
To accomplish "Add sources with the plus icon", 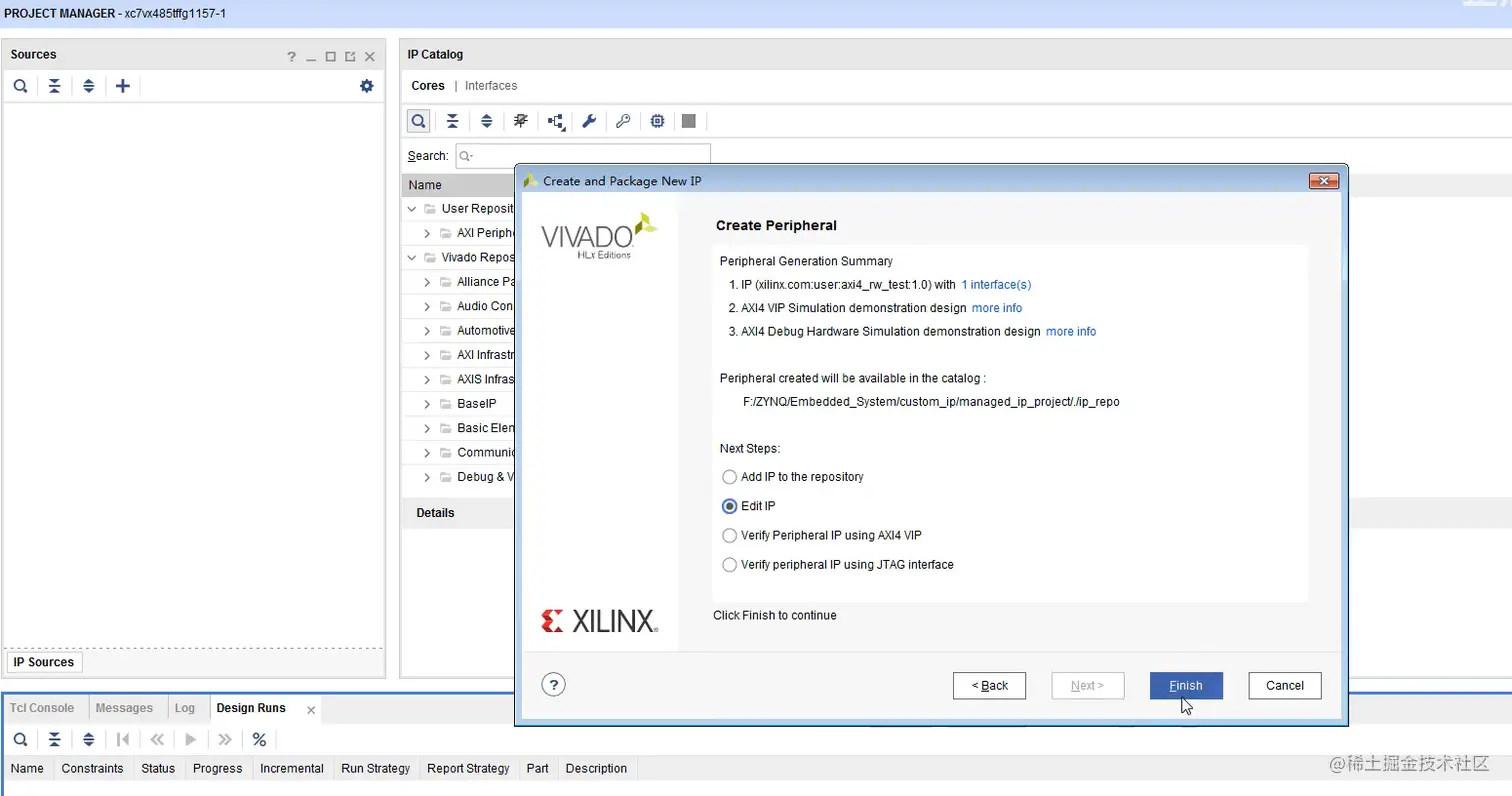I will click(123, 86).
